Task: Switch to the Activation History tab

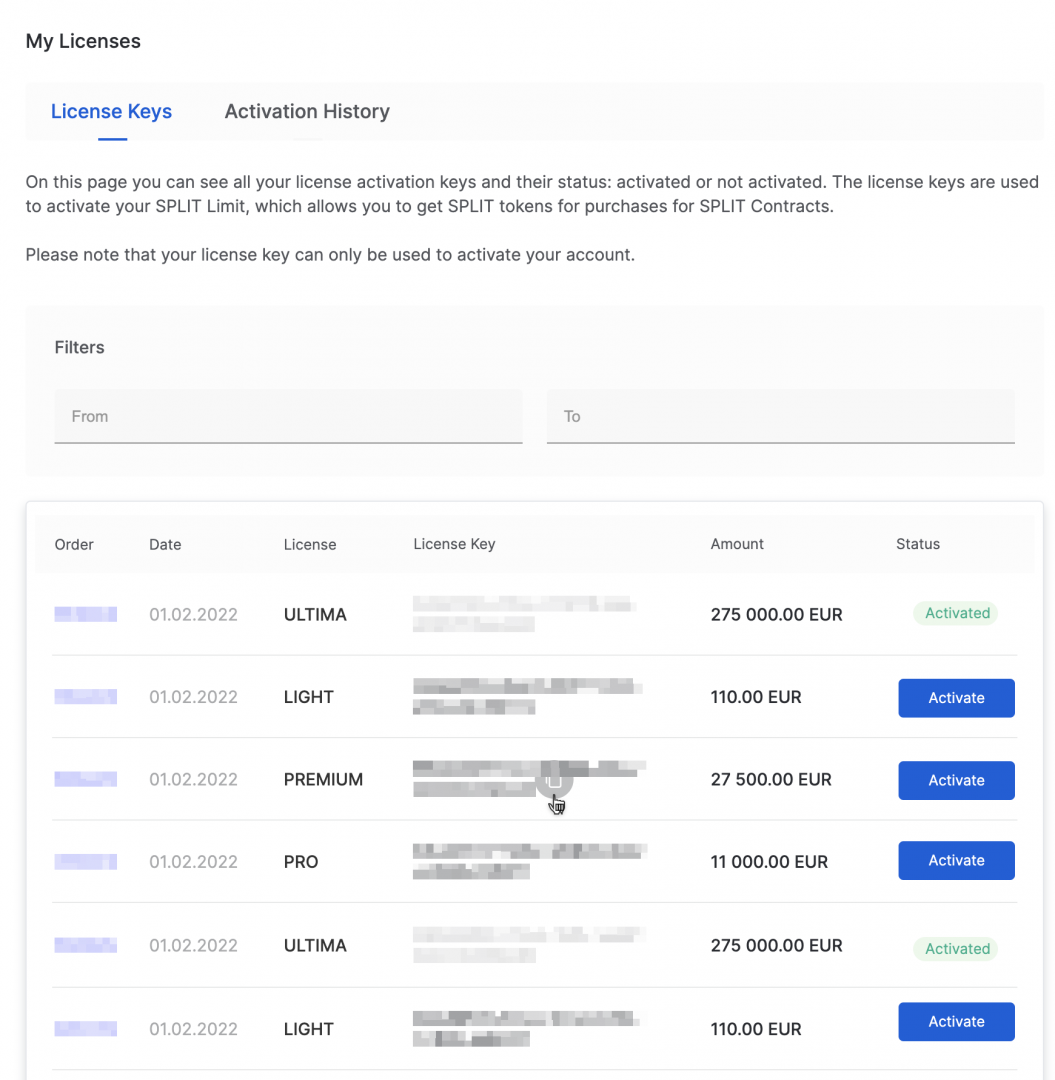Action: tap(307, 112)
